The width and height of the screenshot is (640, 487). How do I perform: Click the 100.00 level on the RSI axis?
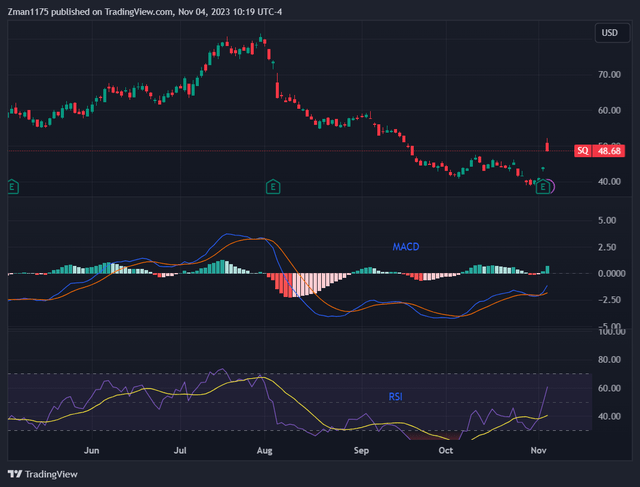pyautogui.click(x=610, y=360)
